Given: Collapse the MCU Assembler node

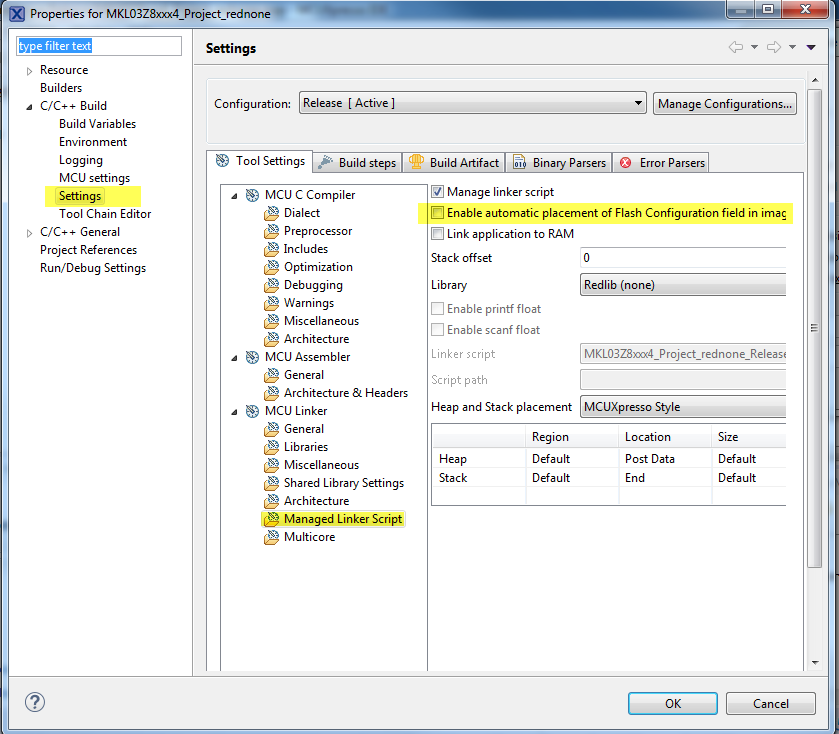Looking at the screenshot, I should 234,358.
